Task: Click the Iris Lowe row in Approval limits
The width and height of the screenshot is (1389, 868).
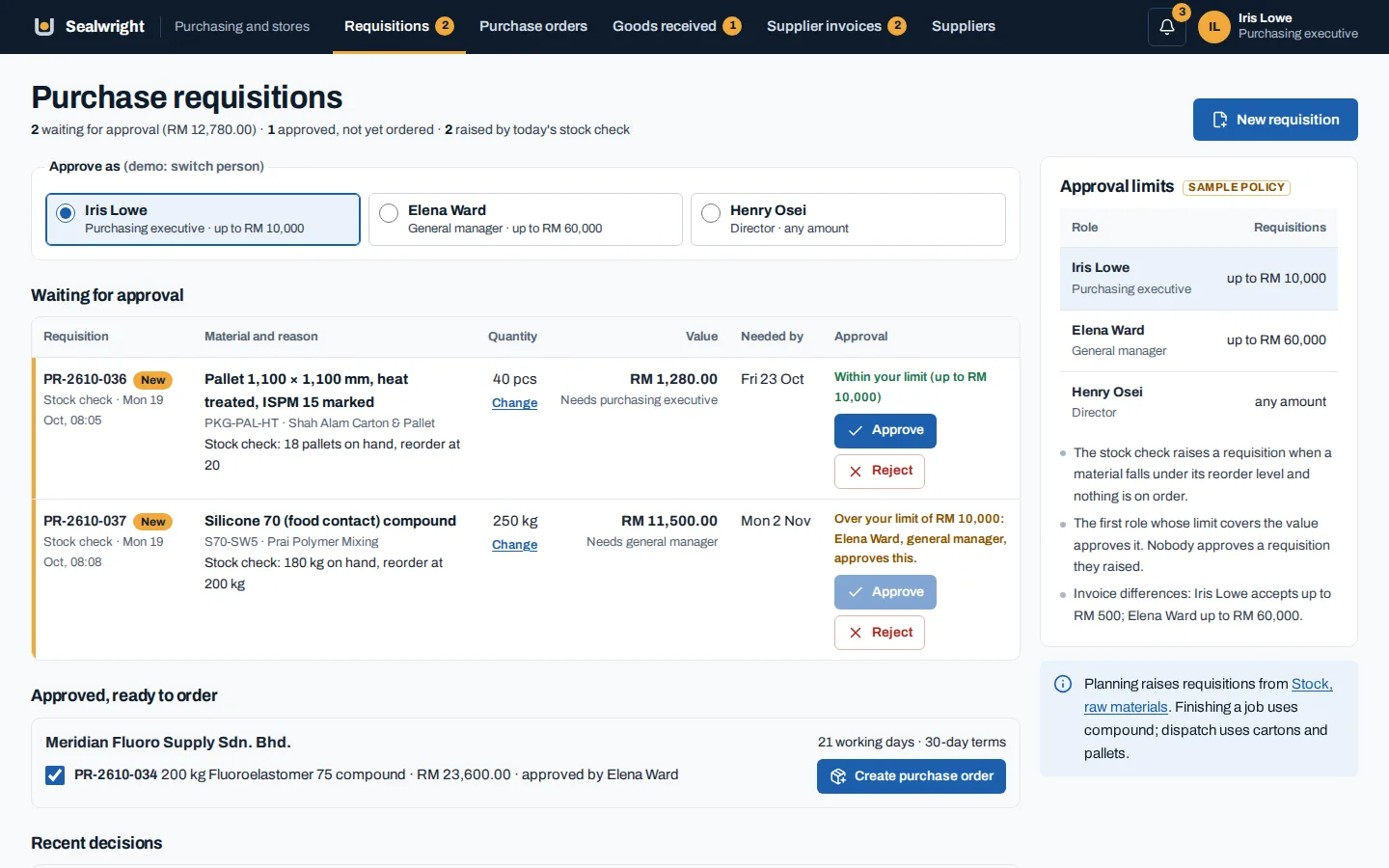Action: 1199,278
